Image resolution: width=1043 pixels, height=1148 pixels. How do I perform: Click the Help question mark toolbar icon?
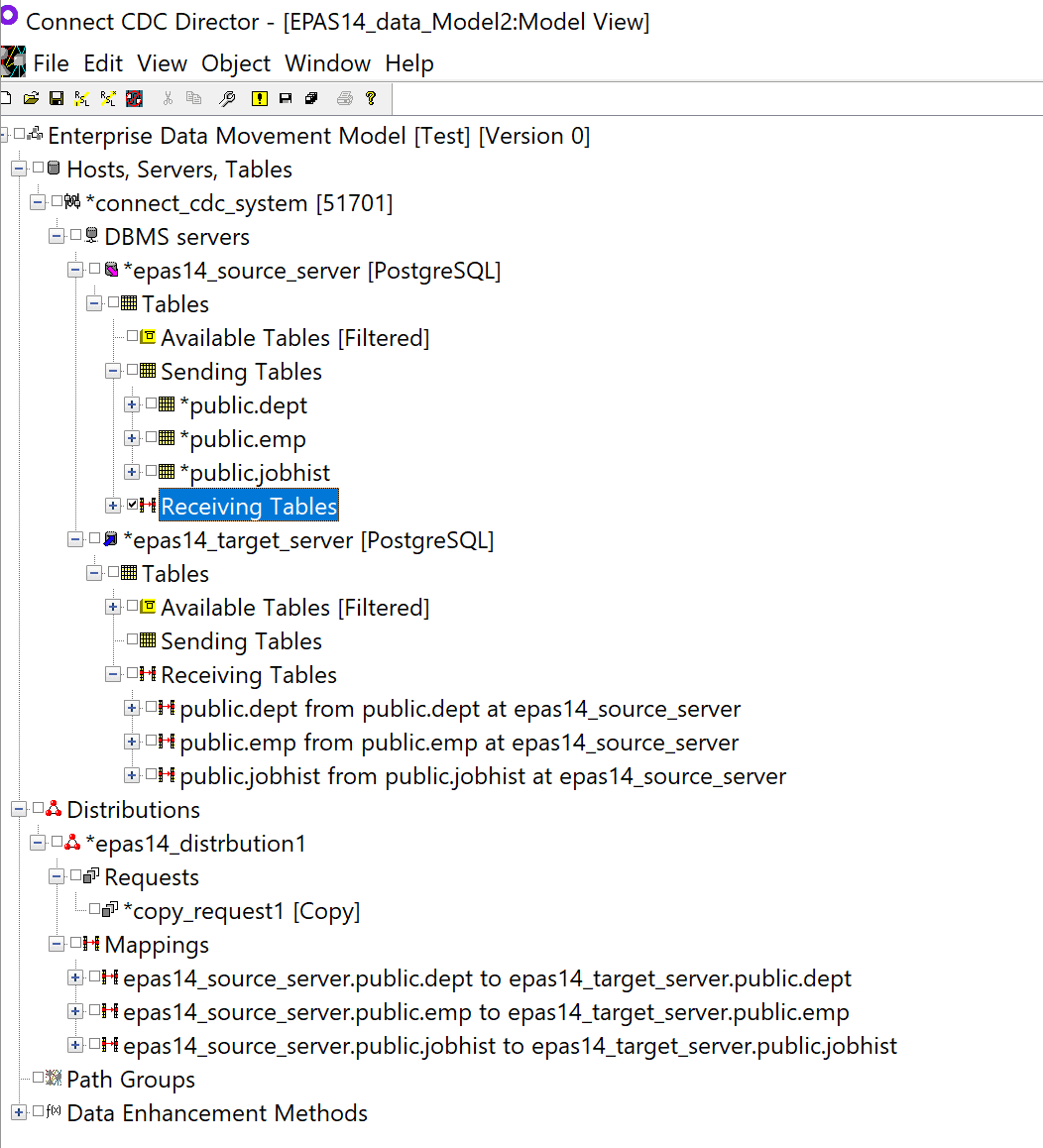coord(372,98)
